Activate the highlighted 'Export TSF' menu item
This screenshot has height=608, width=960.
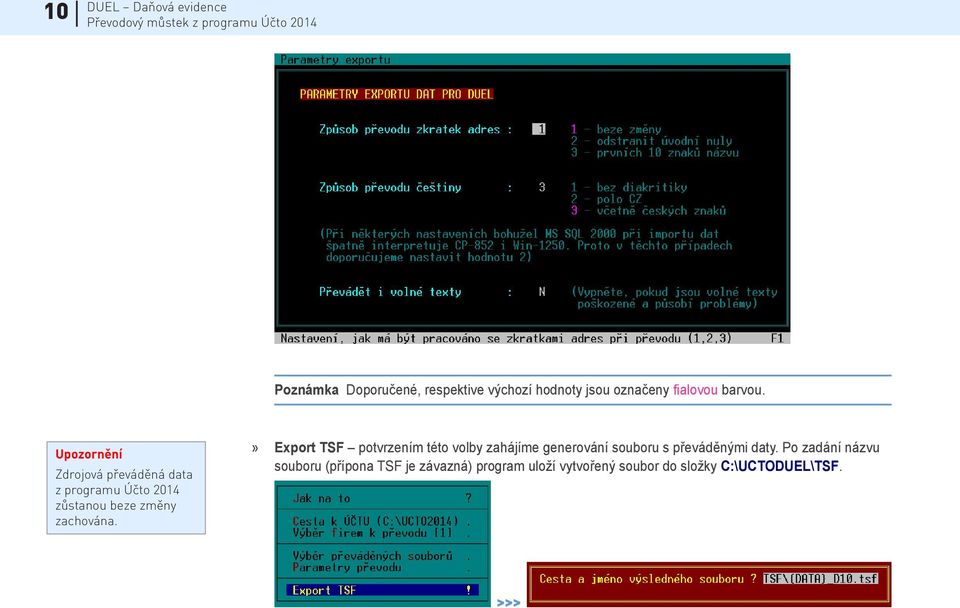383,590
